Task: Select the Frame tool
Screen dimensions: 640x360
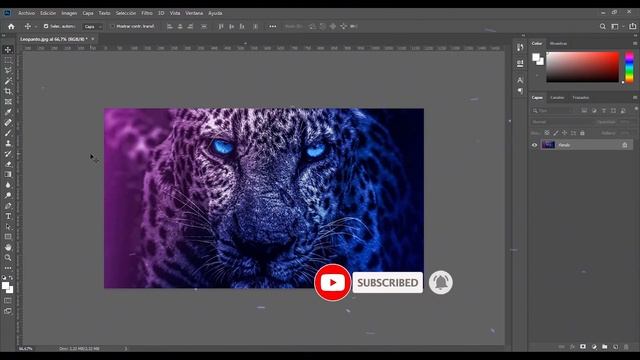Action: [8, 102]
